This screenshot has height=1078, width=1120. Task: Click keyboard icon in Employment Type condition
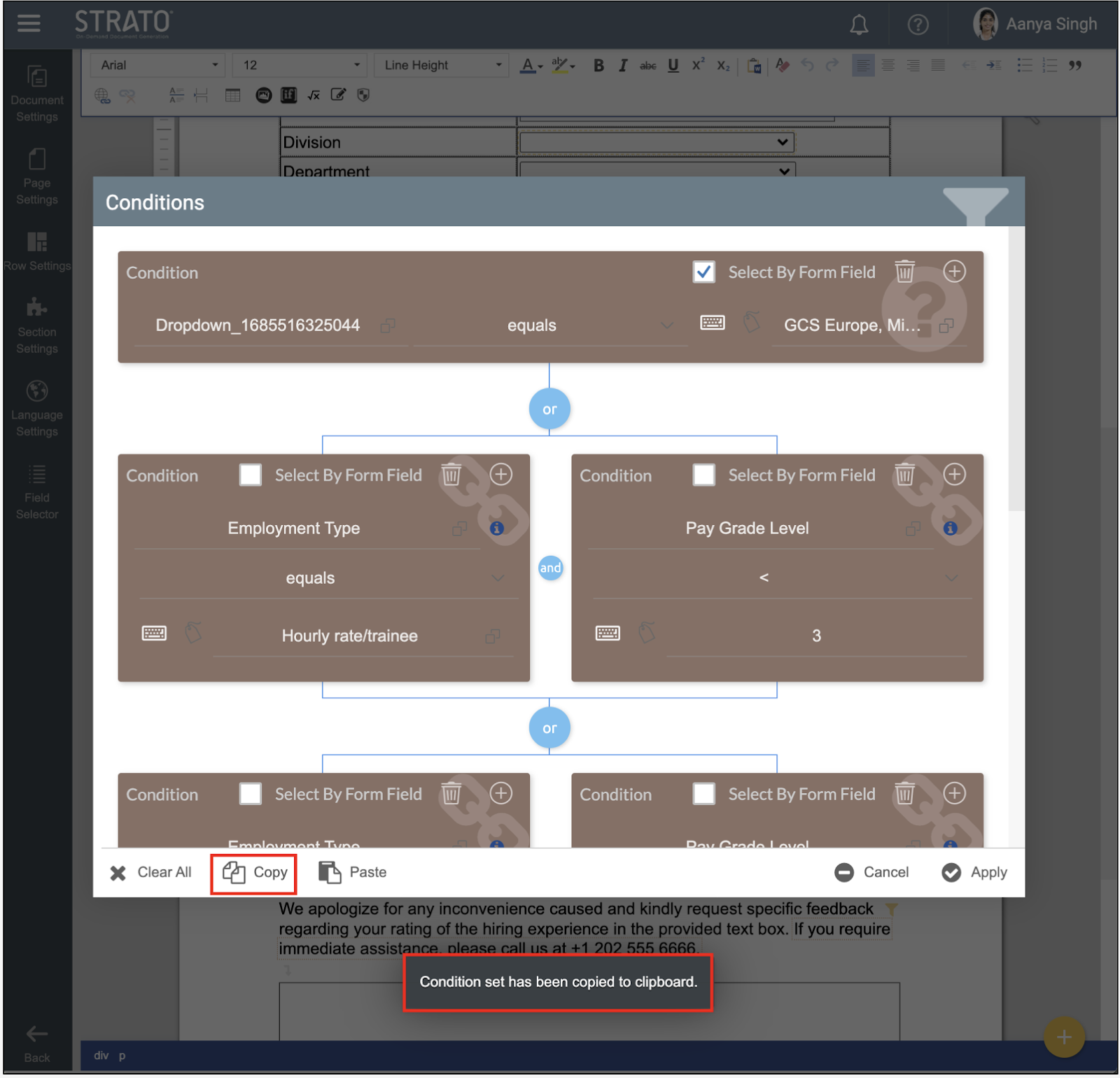[154, 634]
